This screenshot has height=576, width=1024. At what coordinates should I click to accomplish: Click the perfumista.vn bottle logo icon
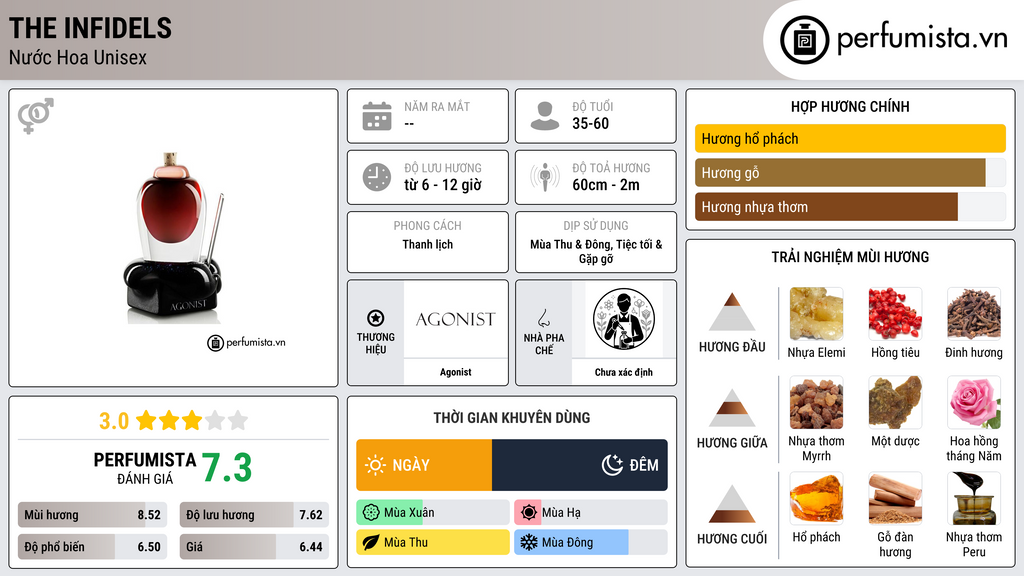coord(805,40)
